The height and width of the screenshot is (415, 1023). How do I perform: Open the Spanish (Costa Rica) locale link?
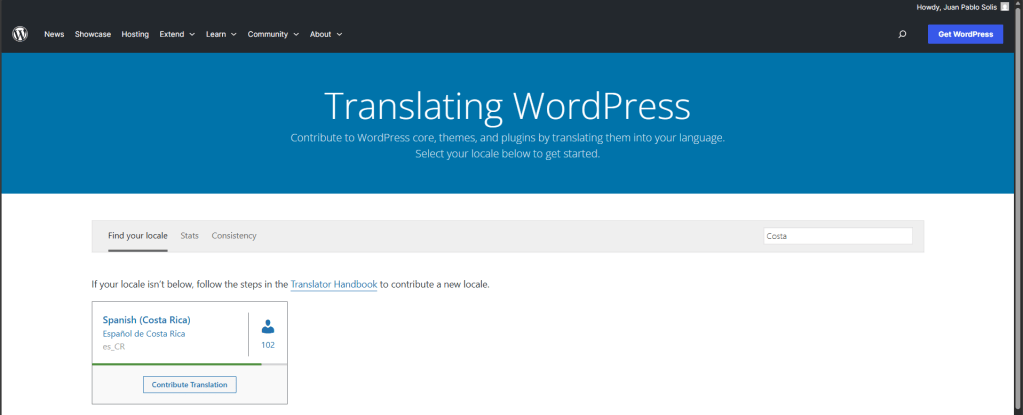(146, 320)
